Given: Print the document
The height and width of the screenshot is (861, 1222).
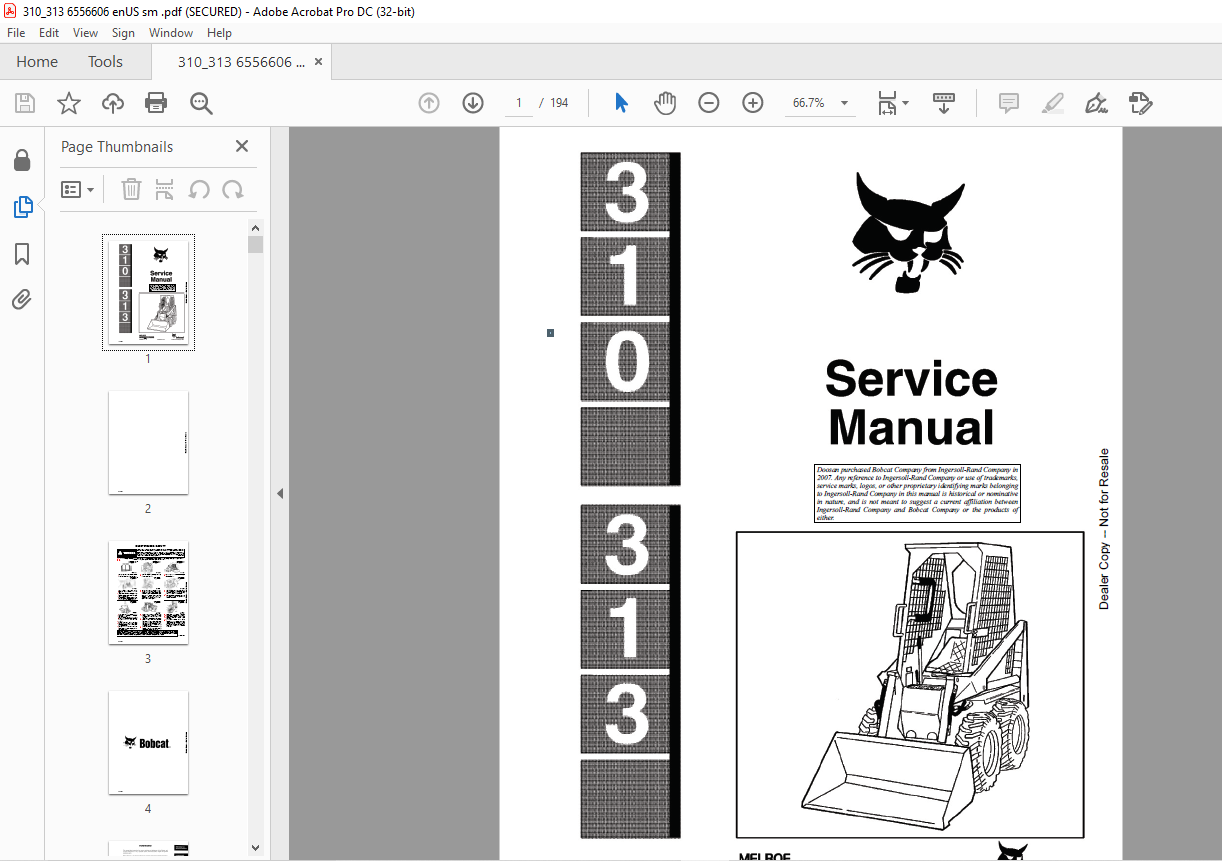Looking at the screenshot, I should (x=156, y=103).
